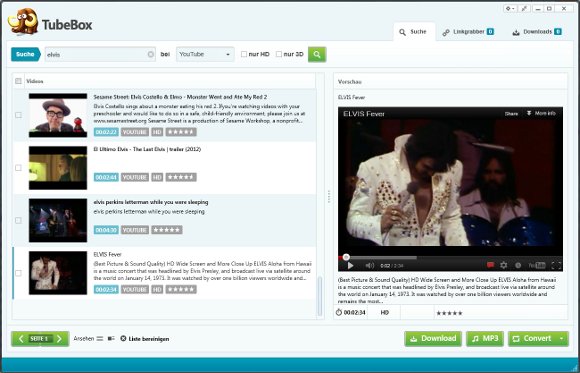The width and height of the screenshot is (580, 373).
Task: Check the elvis perkins letterman video
Action: (x=18, y=221)
